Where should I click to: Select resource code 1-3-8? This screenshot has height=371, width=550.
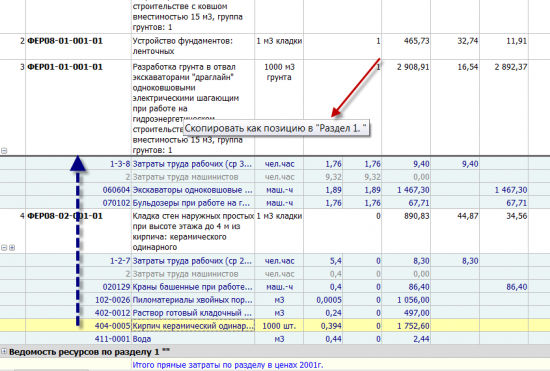pyautogui.click(x=120, y=164)
